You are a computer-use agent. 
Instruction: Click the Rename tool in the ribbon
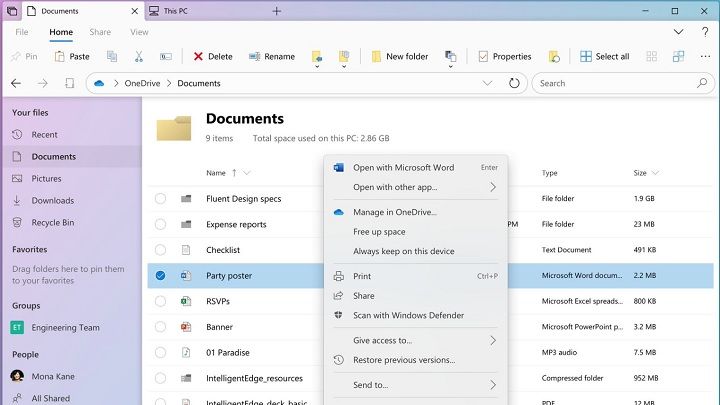[x=271, y=57]
